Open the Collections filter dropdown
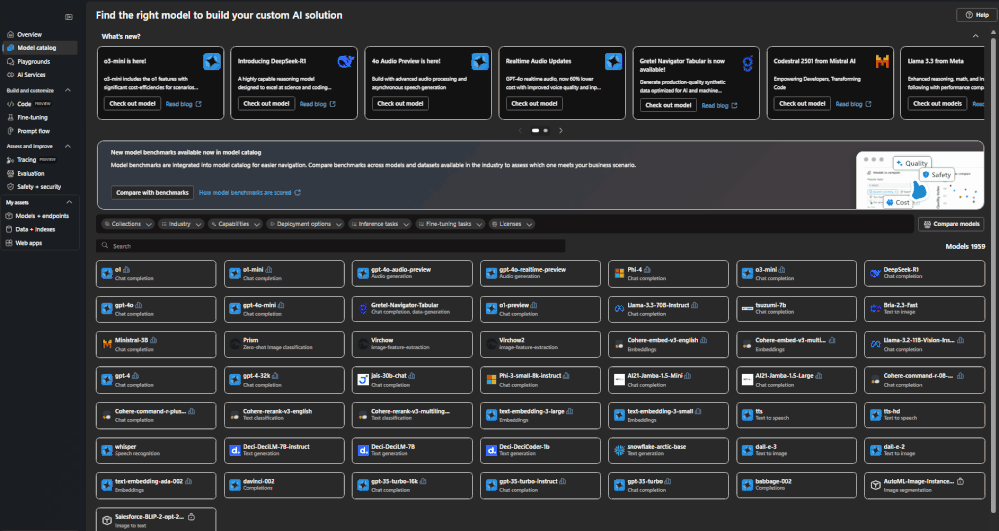999x531 pixels. coord(127,224)
